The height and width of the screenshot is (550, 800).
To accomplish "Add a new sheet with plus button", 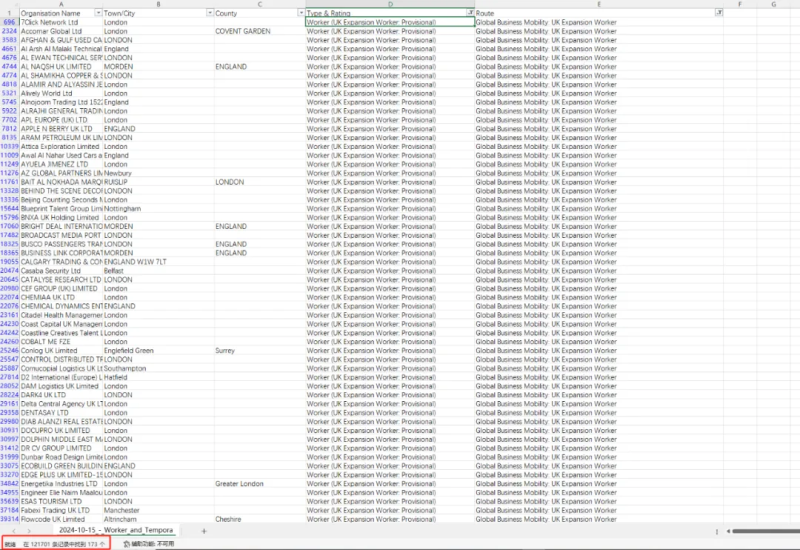I will coord(204,531).
